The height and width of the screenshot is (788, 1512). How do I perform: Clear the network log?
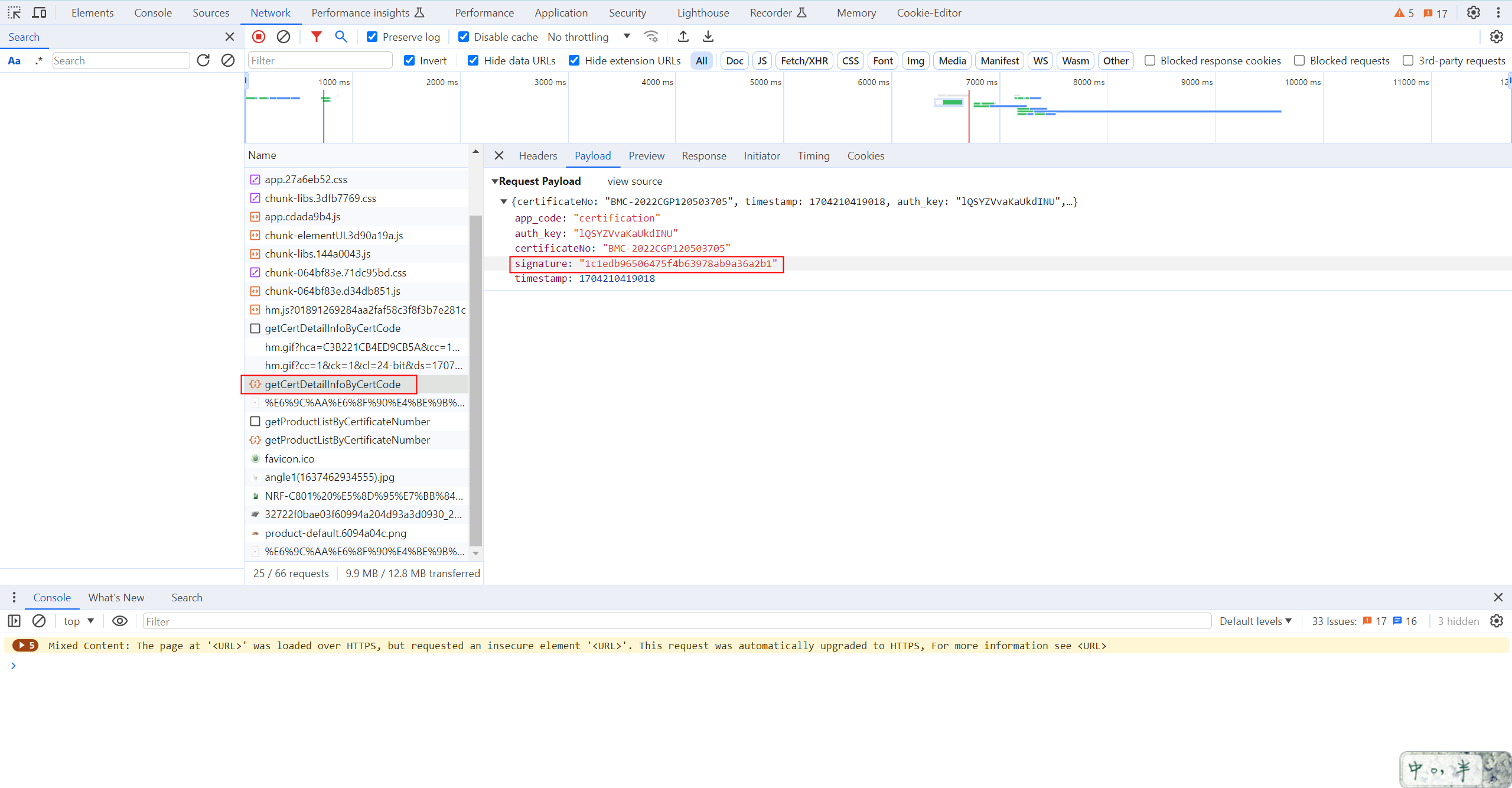pos(283,37)
